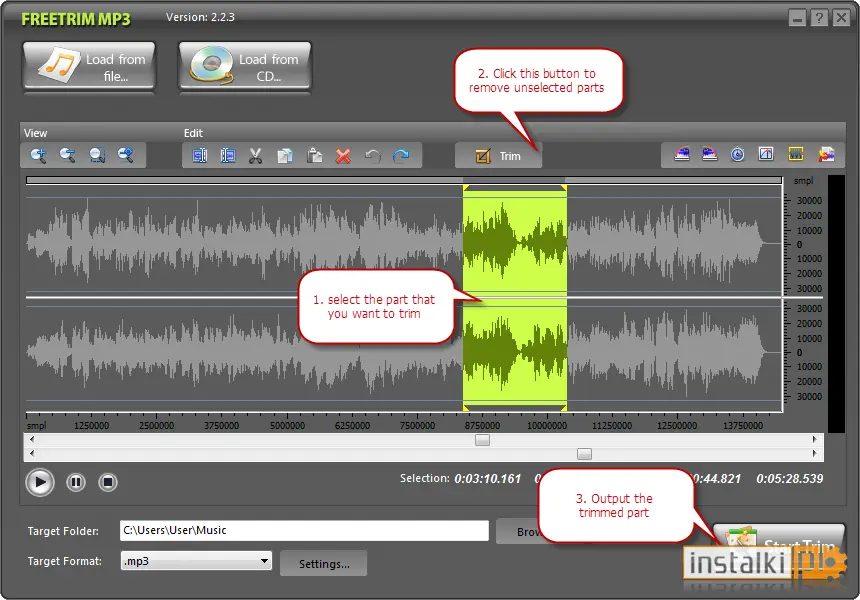Click the 13750000 sample tick label
This screenshot has width=860, height=600.
tap(743, 426)
